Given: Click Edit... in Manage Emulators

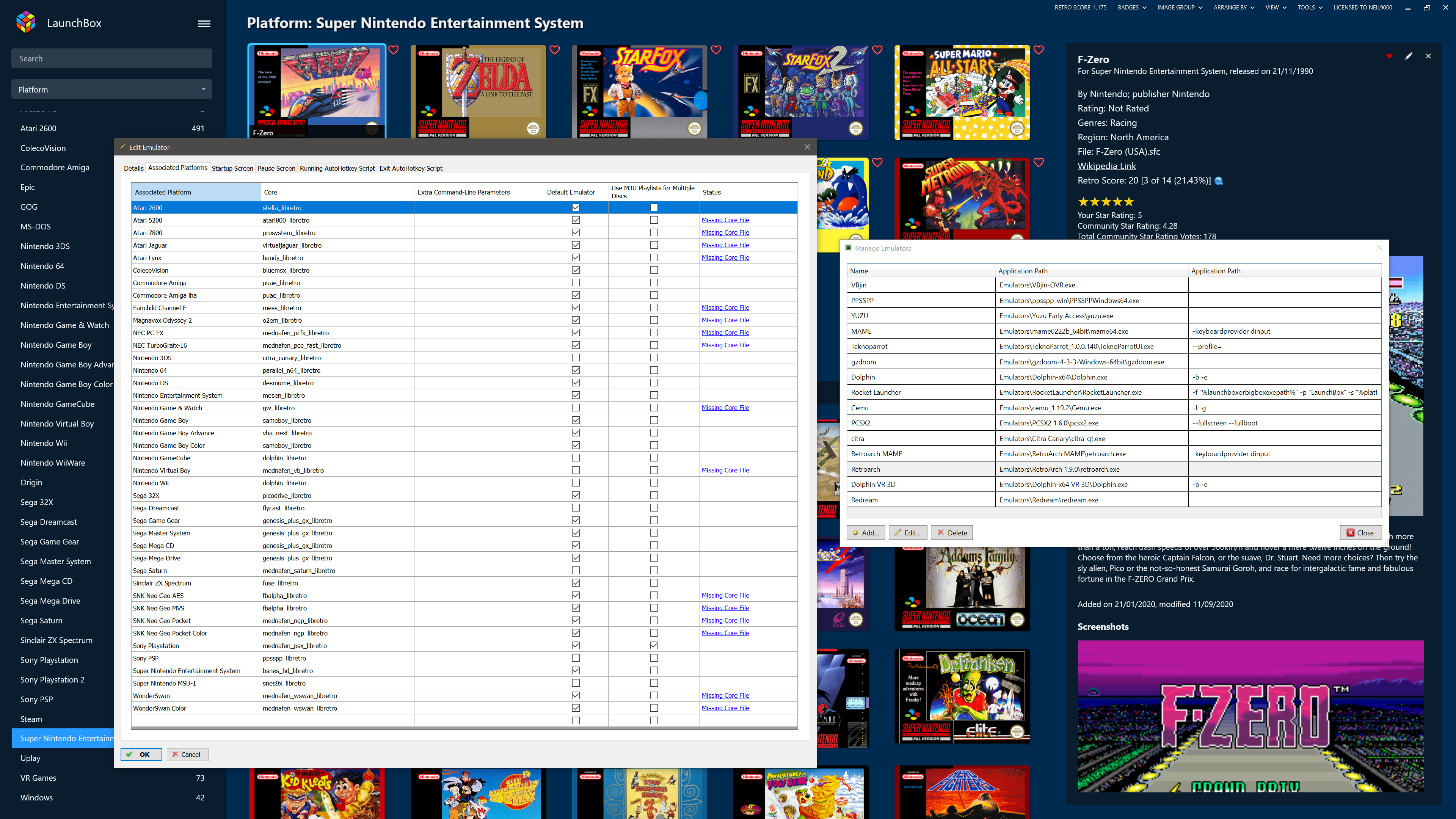Looking at the screenshot, I should pyautogui.click(x=908, y=532).
